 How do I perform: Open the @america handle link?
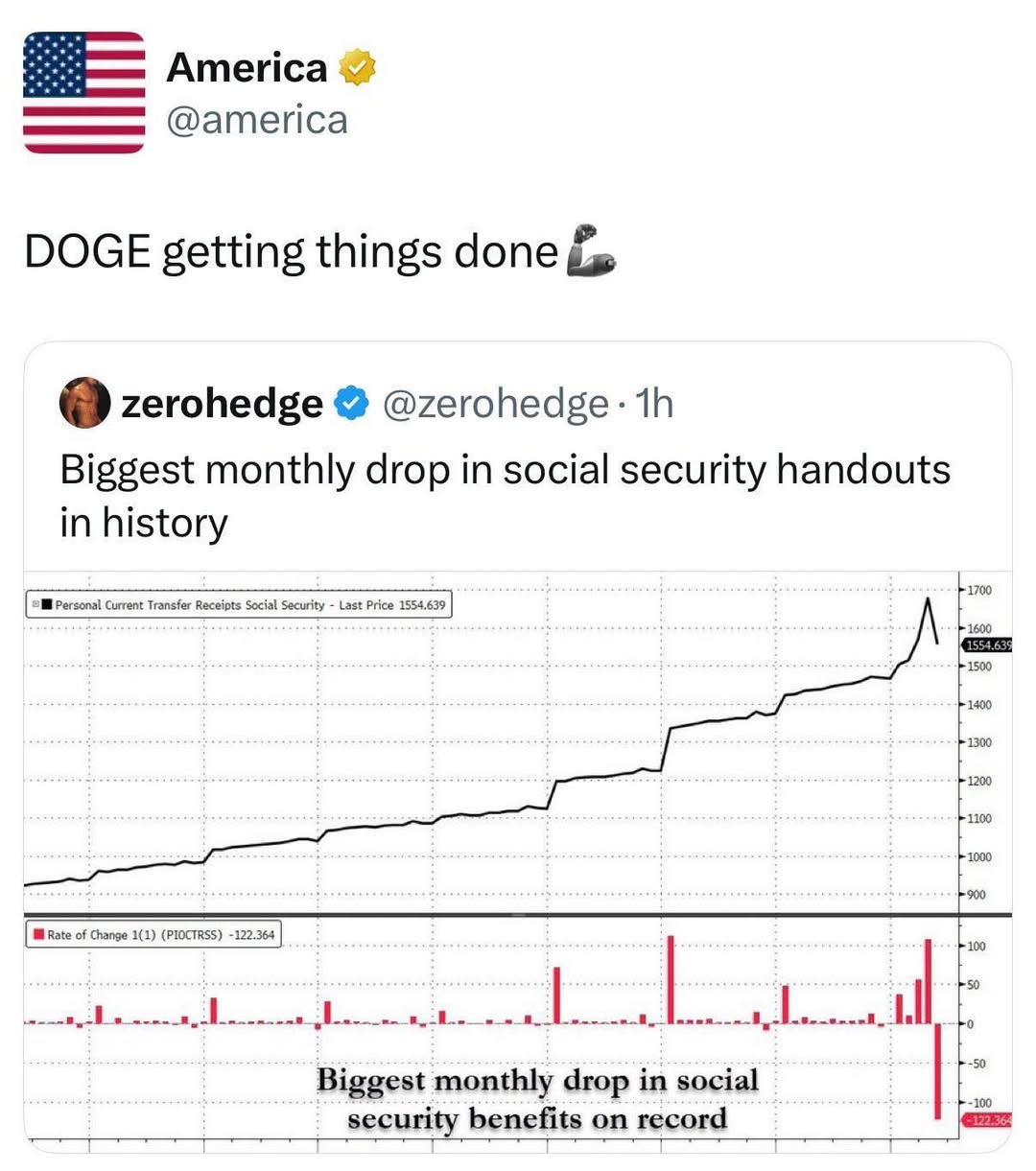click(x=257, y=120)
